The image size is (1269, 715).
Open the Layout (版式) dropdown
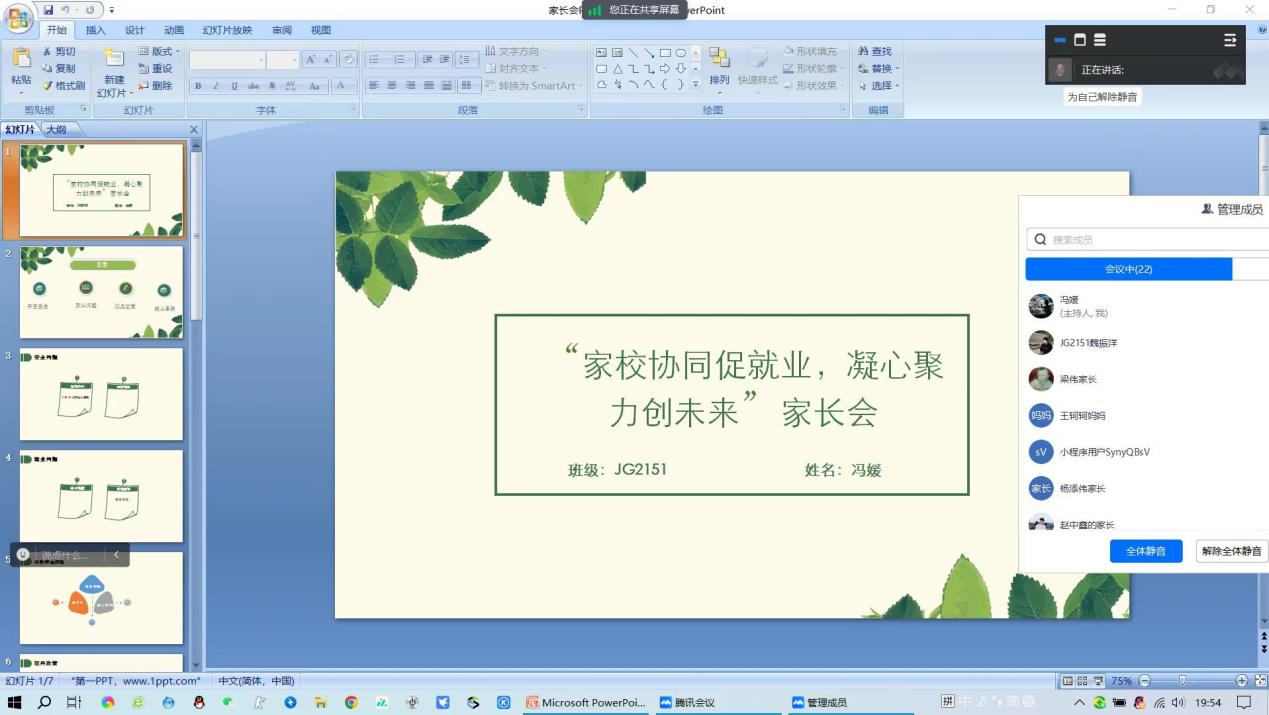(160, 52)
